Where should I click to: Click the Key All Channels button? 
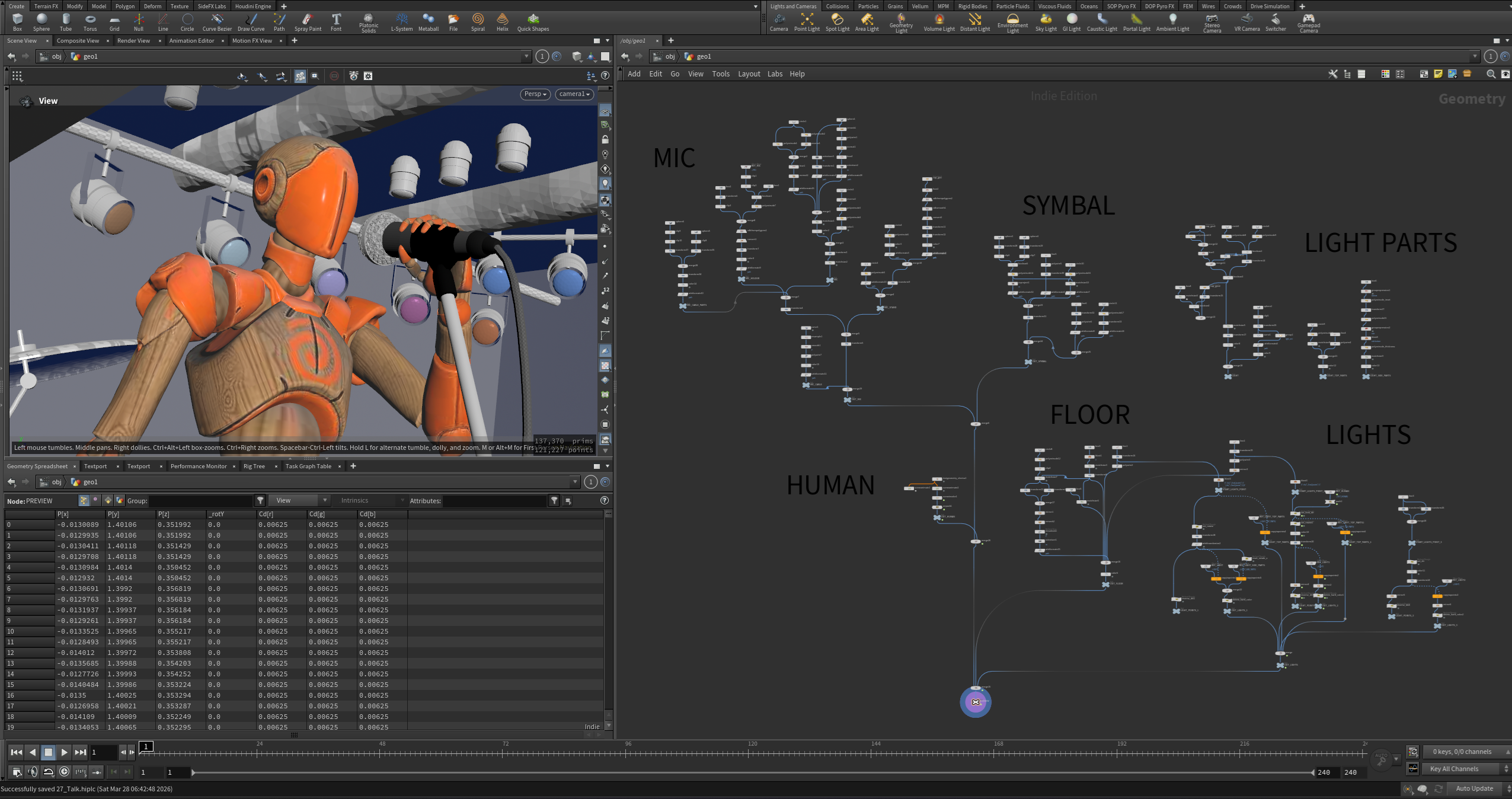click(x=1454, y=769)
